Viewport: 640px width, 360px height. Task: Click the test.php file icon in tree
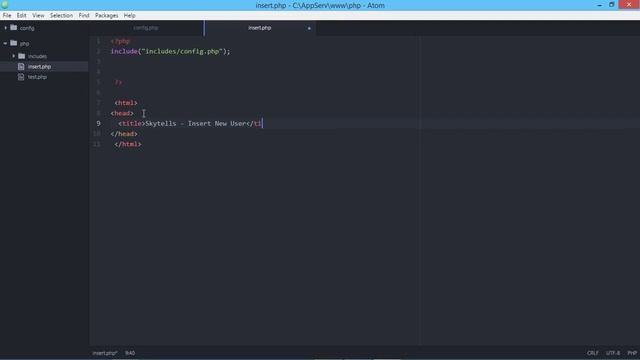pos(21,77)
